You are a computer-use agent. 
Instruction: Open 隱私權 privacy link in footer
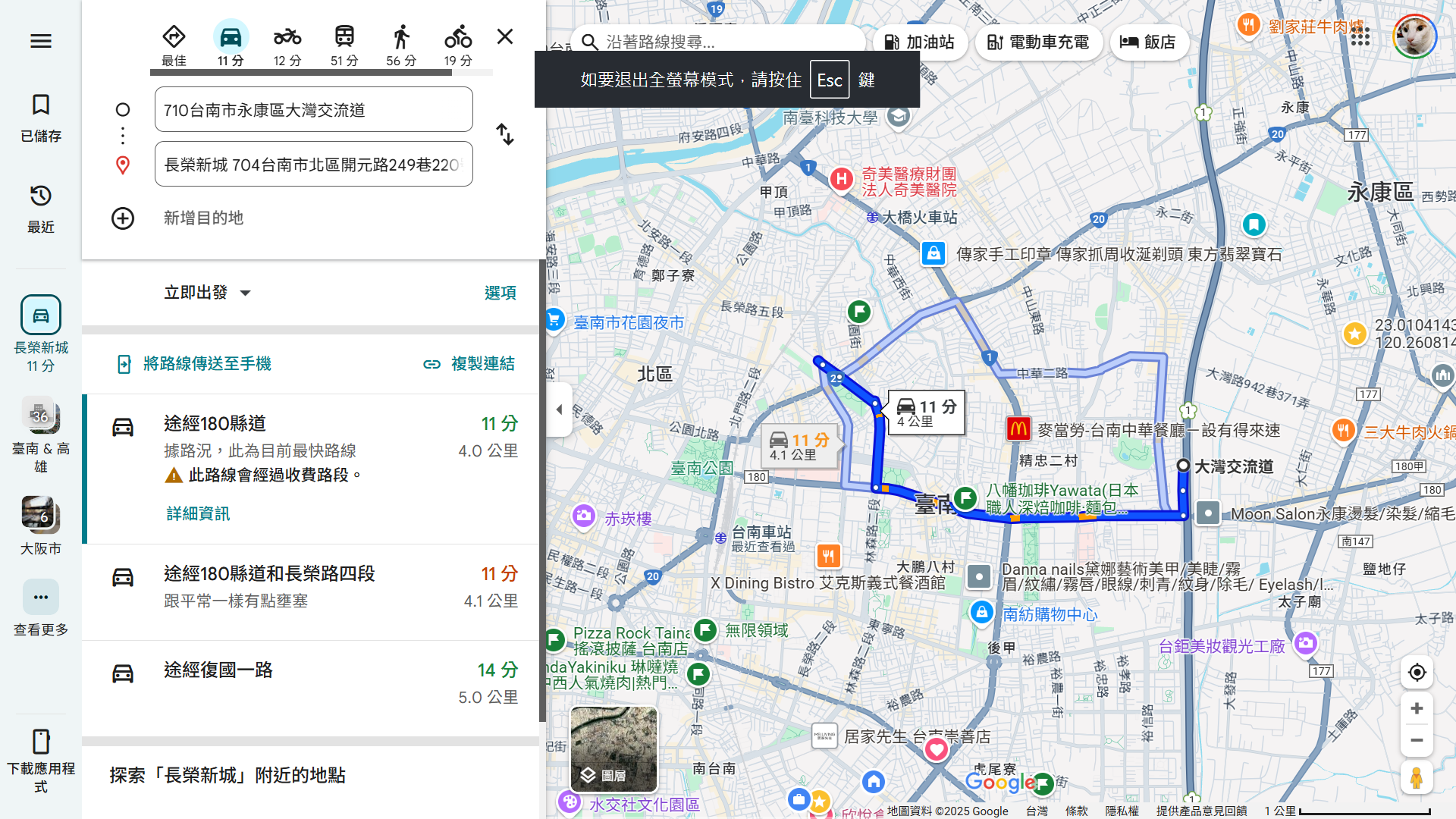(x=1122, y=811)
